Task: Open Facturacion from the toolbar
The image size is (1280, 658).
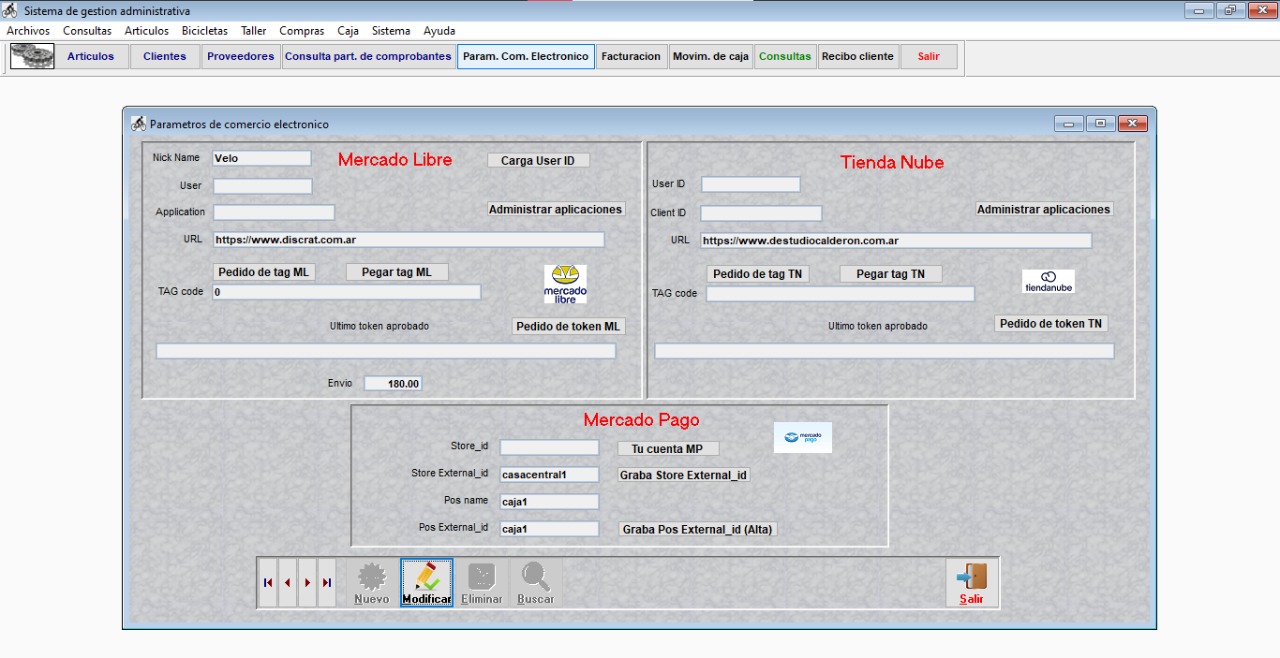Action: [x=631, y=56]
